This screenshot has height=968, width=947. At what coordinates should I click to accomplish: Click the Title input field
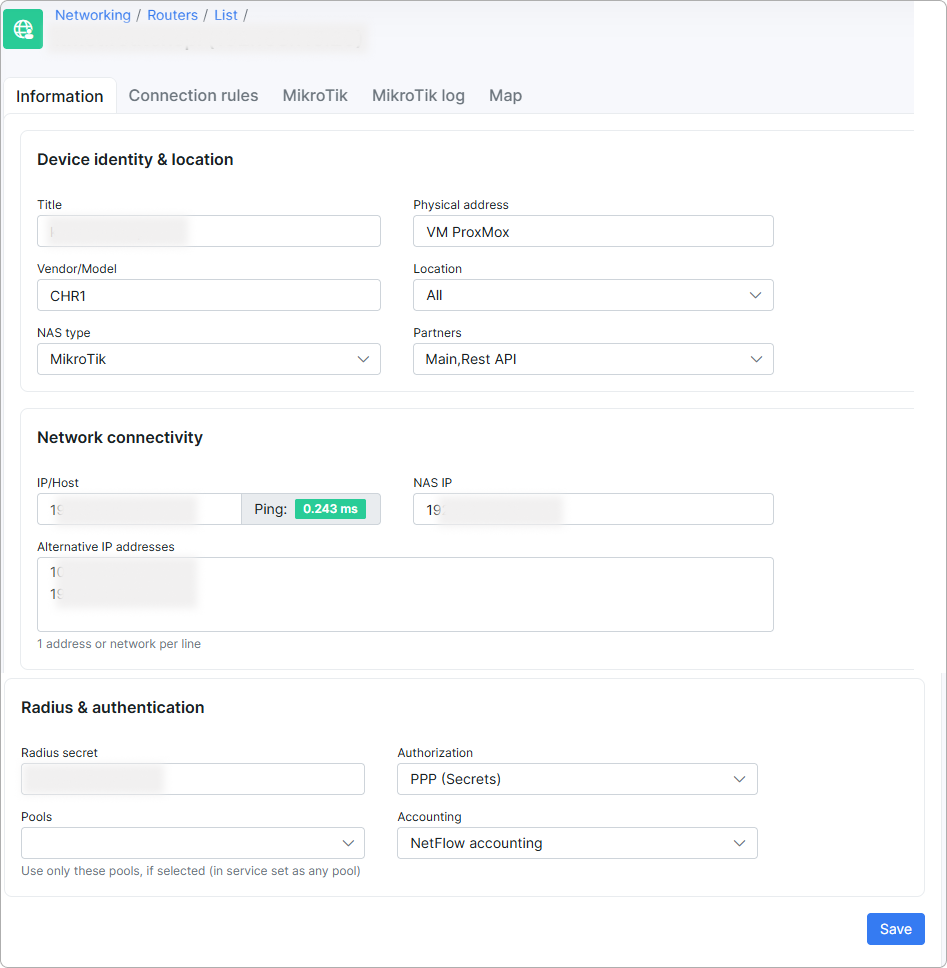point(209,231)
